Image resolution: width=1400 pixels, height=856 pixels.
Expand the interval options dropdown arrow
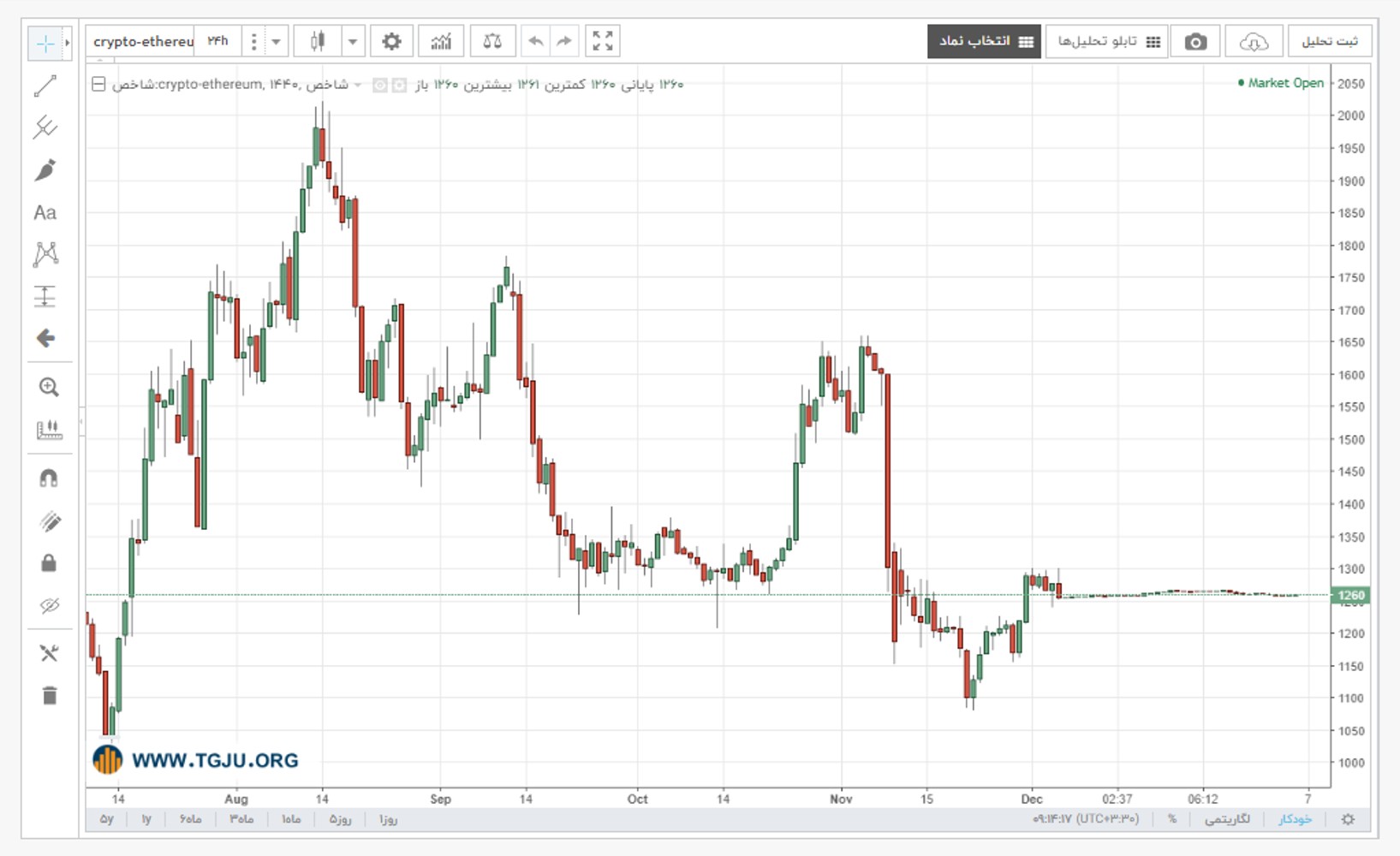tap(276, 41)
